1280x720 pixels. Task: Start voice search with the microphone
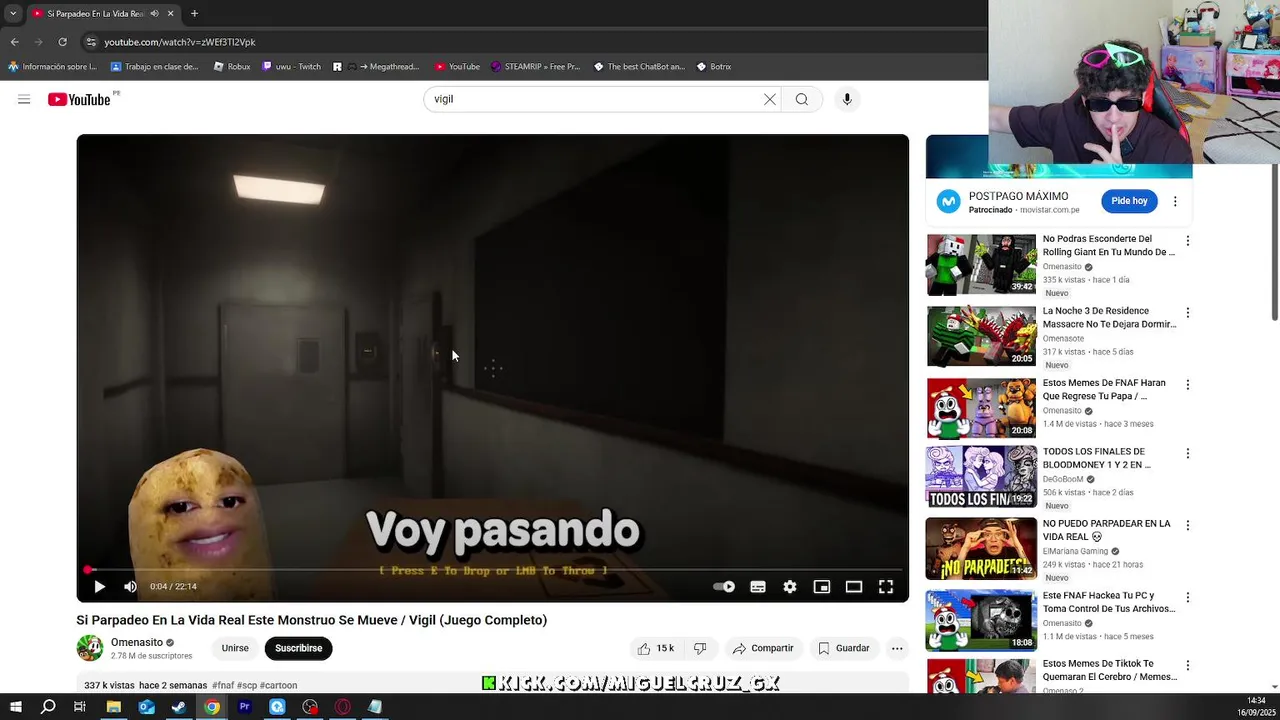(x=847, y=99)
